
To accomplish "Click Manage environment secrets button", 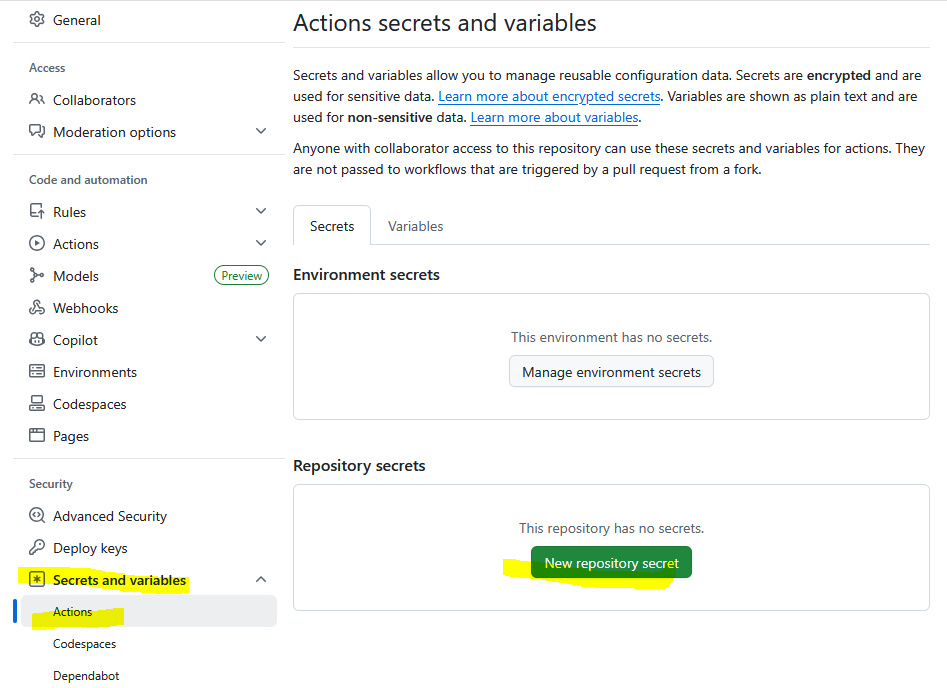I will click(x=611, y=372).
